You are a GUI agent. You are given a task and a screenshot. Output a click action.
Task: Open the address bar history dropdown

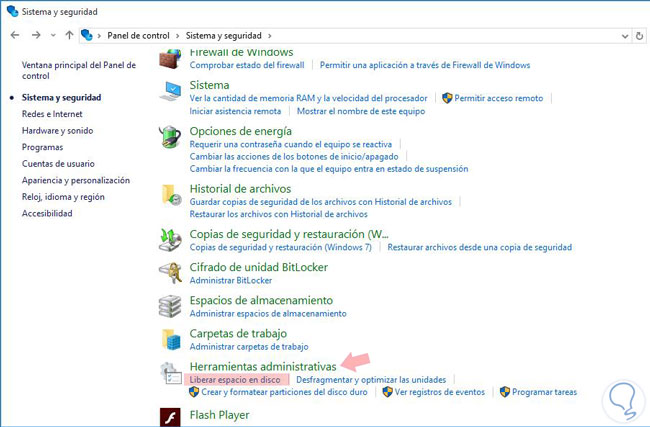tap(625, 36)
